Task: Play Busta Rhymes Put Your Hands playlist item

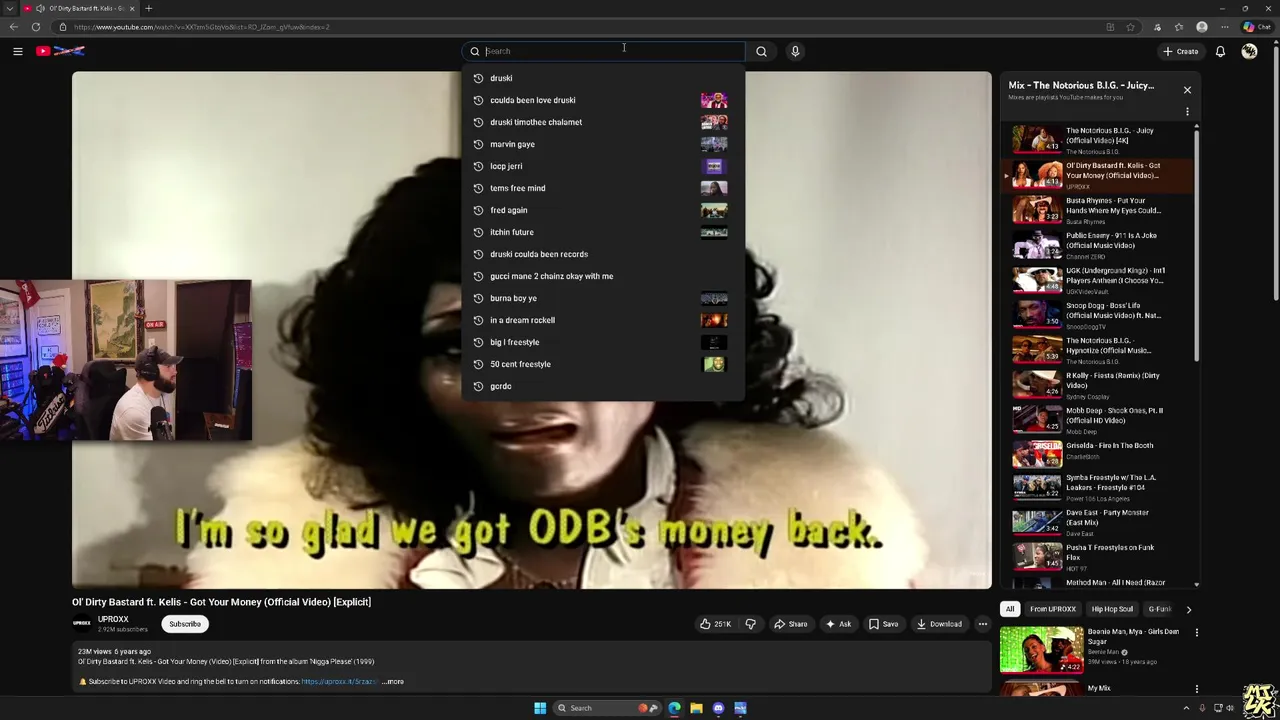Action: click(x=1098, y=210)
